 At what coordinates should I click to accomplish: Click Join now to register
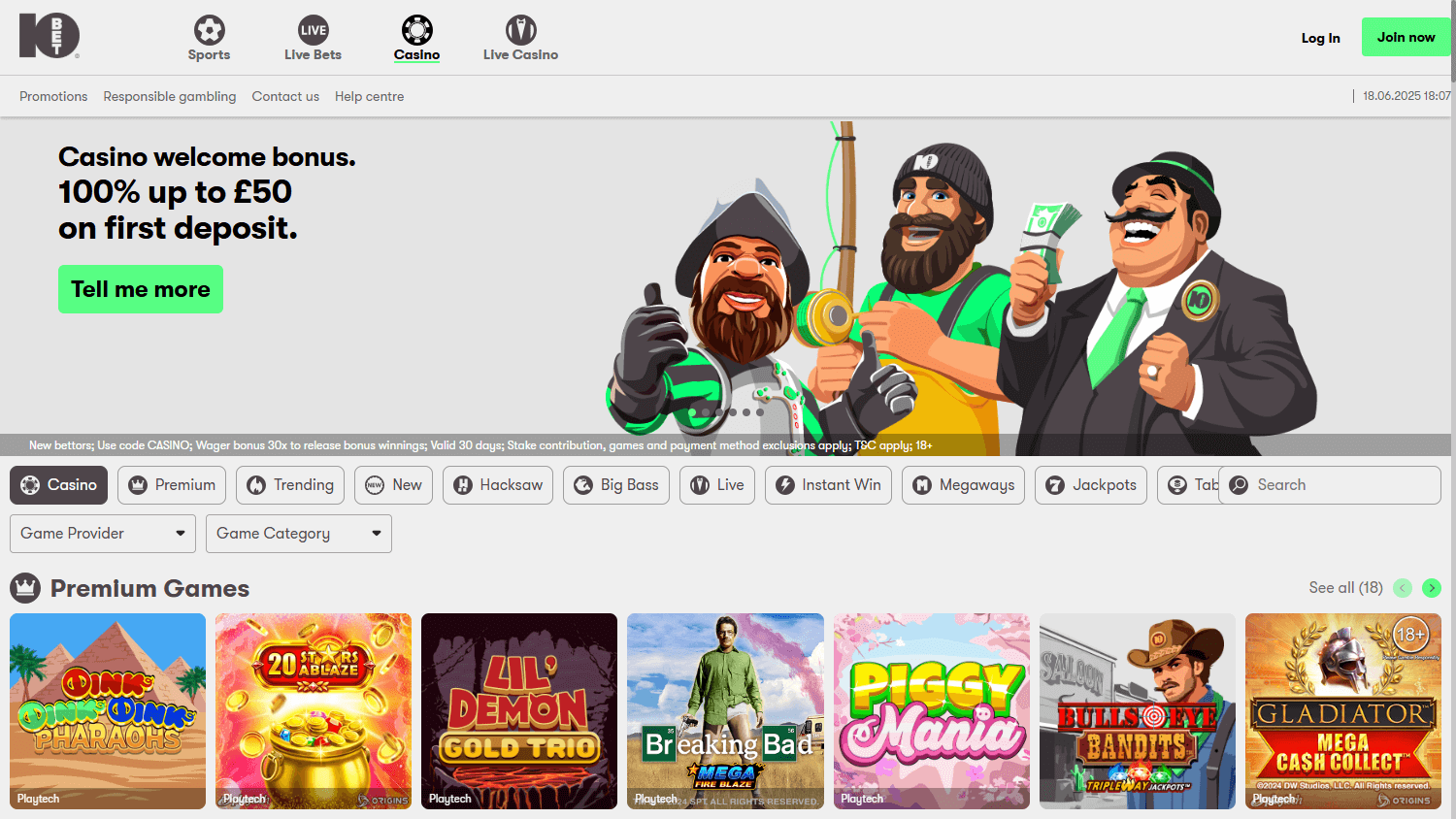[x=1406, y=36]
